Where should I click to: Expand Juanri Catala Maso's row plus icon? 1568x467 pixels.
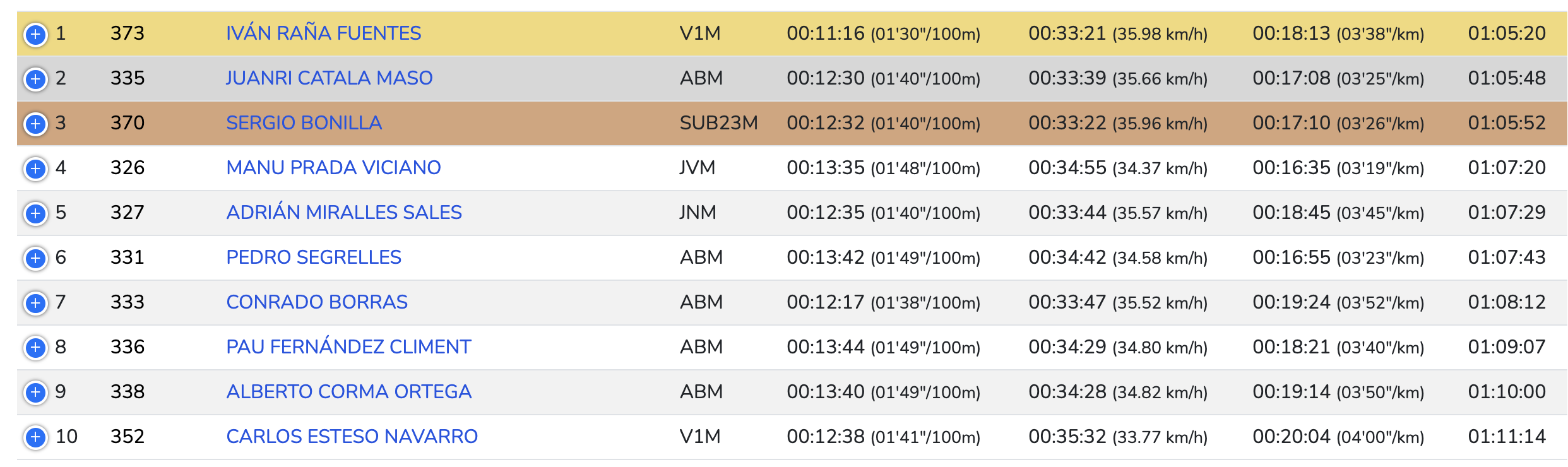[35, 79]
